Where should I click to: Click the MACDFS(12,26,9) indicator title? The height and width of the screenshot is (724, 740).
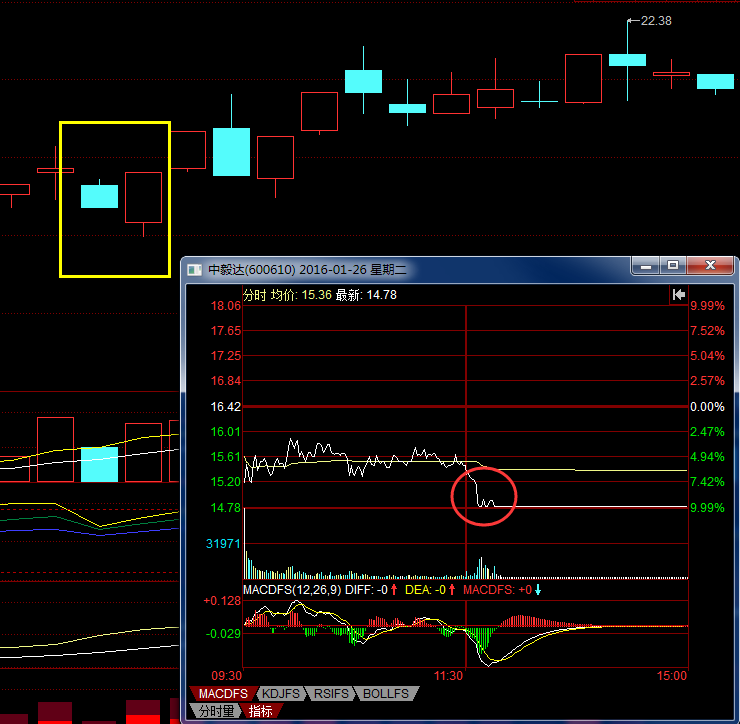click(292, 590)
